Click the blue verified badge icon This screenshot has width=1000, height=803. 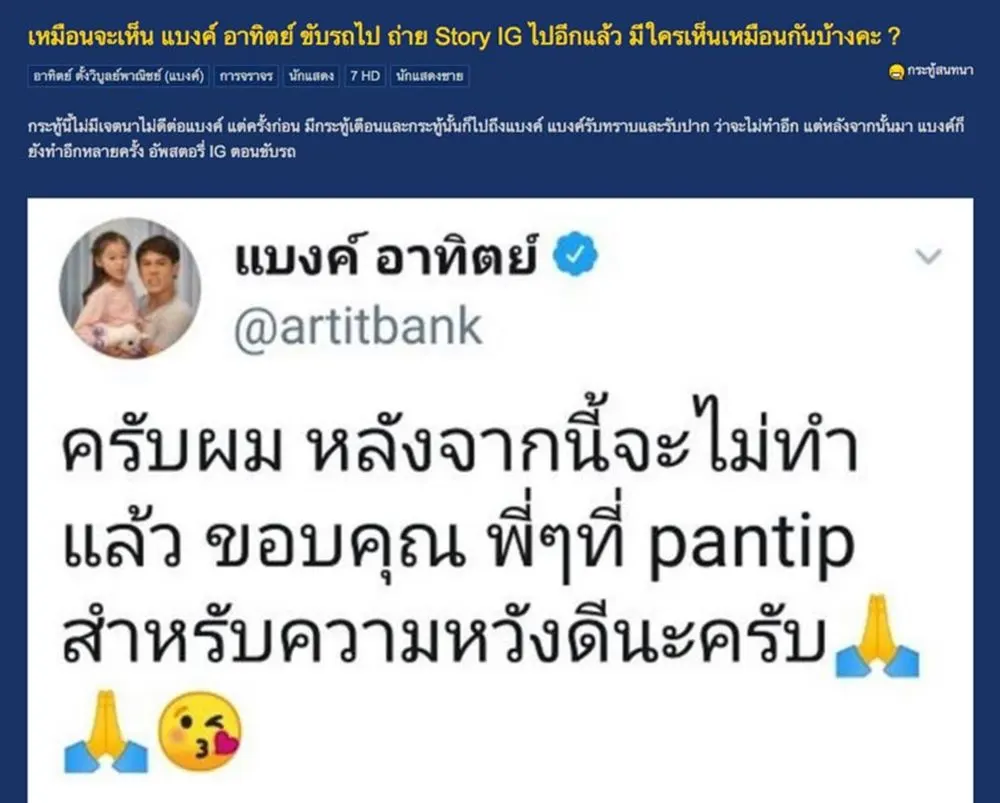tap(575, 254)
